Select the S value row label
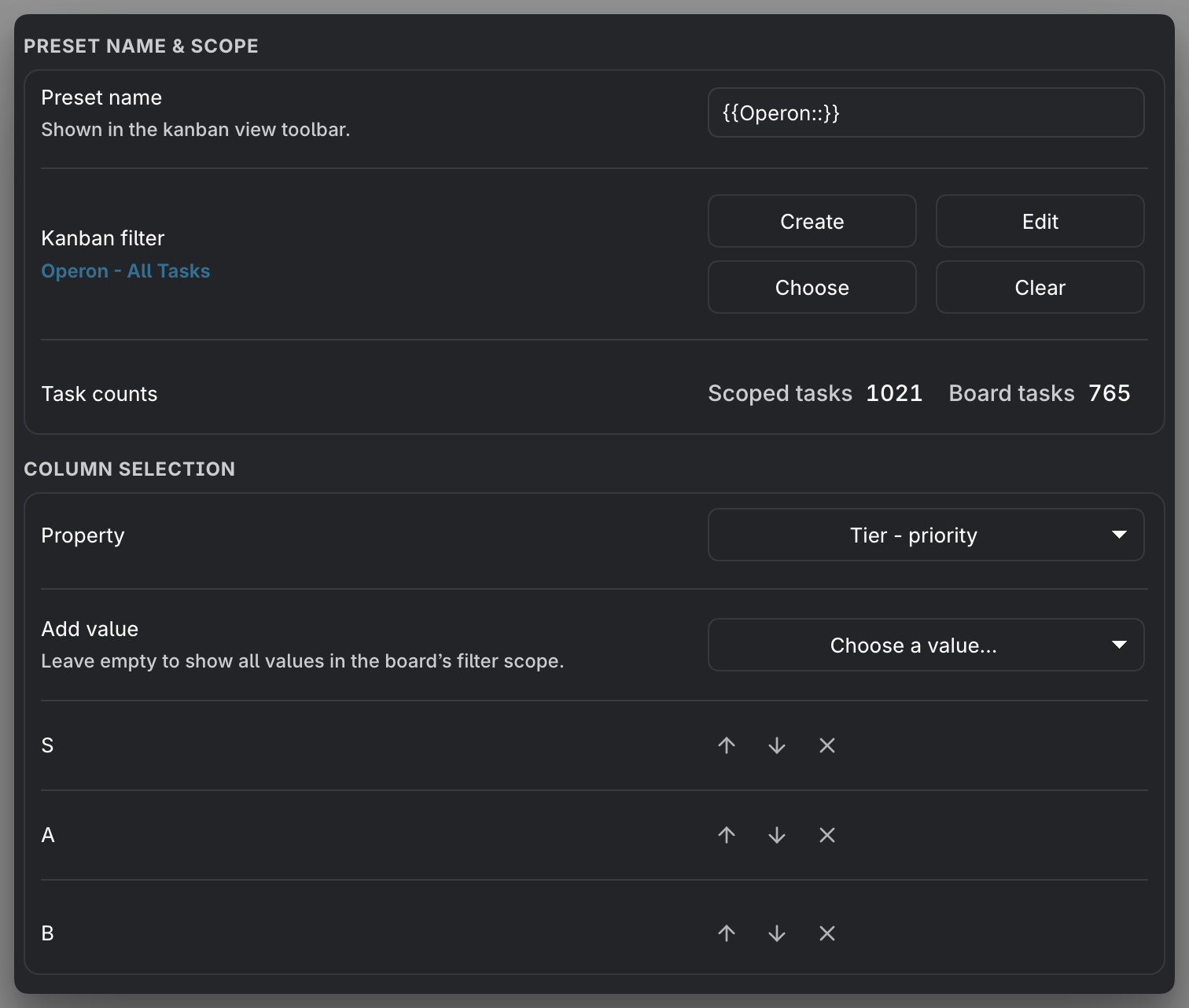This screenshot has width=1189, height=1008. pos(47,745)
